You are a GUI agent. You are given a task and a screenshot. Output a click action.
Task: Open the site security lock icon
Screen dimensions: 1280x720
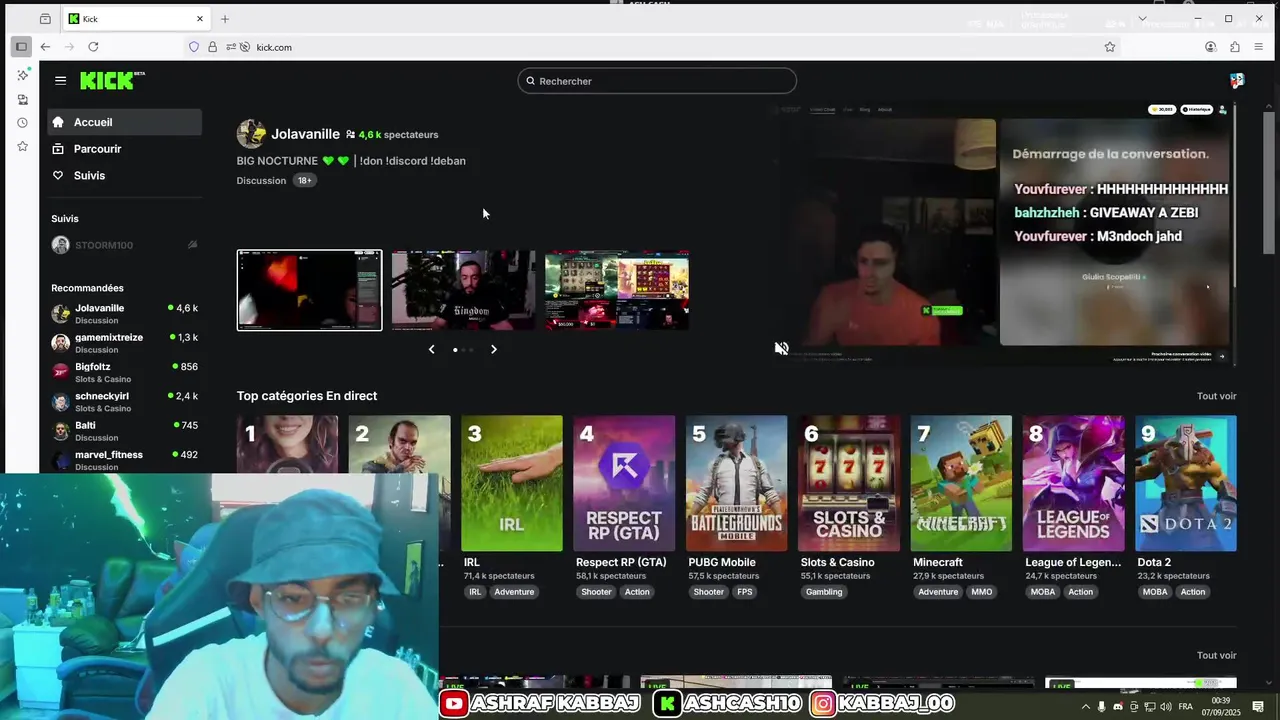click(x=212, y=47)
